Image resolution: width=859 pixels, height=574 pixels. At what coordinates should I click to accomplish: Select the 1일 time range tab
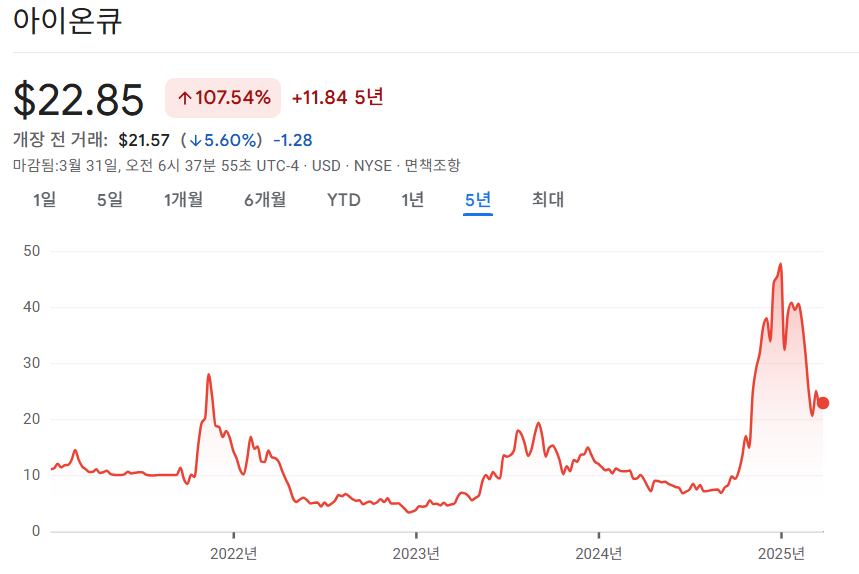click(x=44, y=200)
